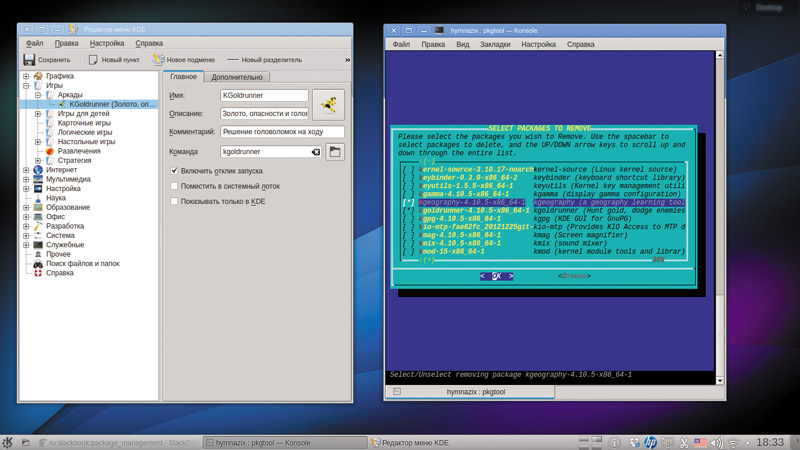The width and height of the screenshot is (800, 450).
Task: Toggle keybinder package checkbox in pkgtool
Action: [x=409, y=178]
